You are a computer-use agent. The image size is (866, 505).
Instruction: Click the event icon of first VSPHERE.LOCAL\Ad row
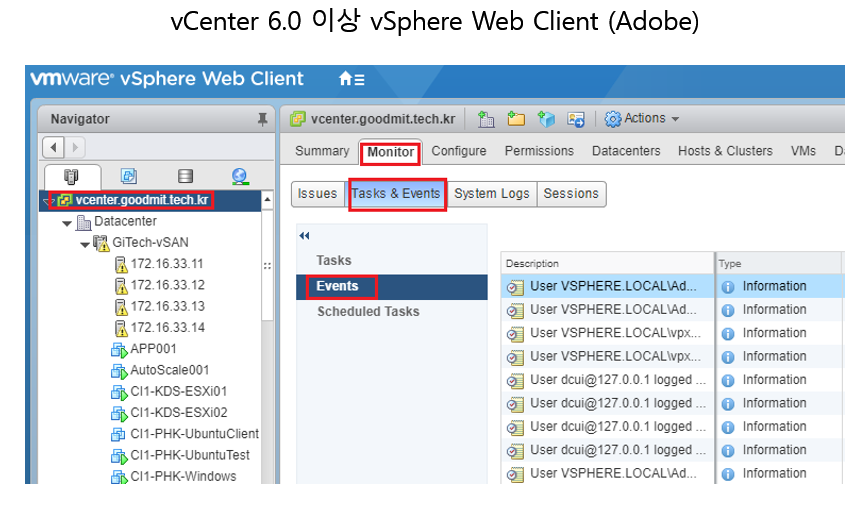click(515, 287)
